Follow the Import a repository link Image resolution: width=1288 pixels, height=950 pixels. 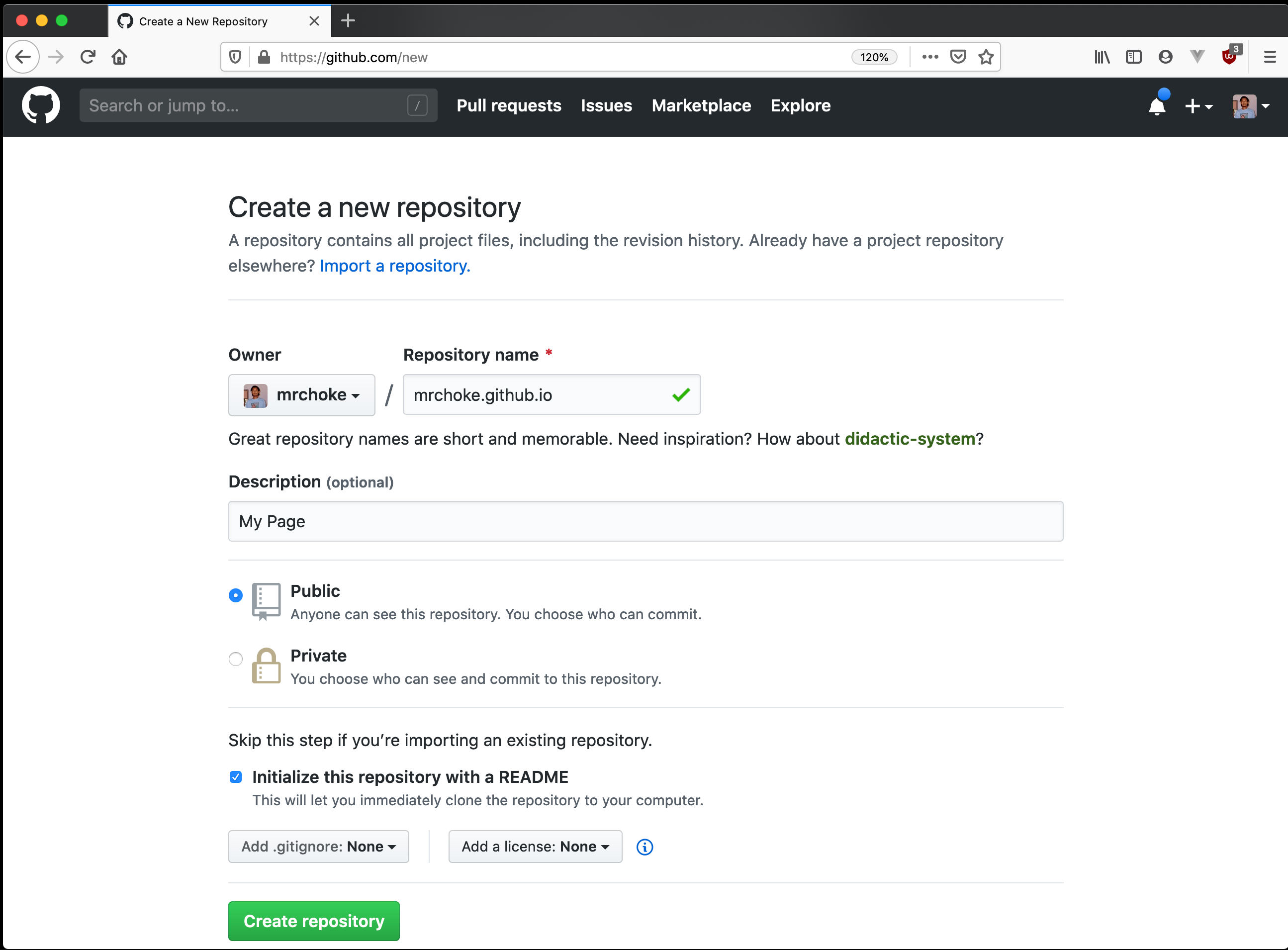coord(394,266)
